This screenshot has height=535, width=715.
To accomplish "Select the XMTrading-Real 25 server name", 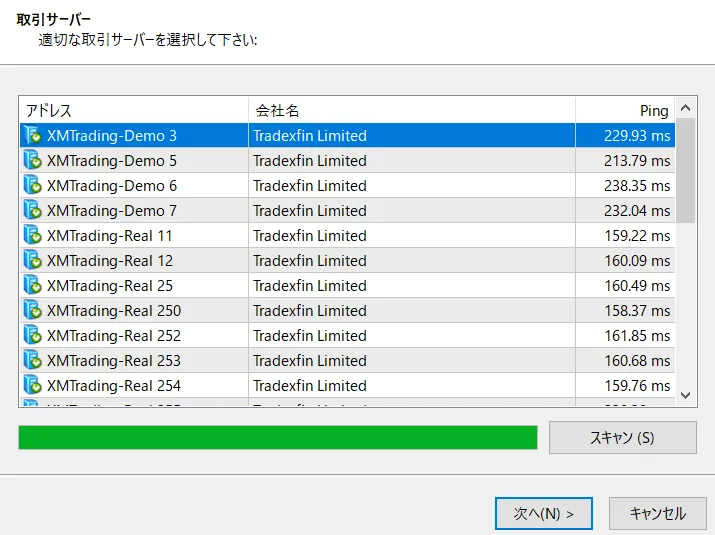I will [110, 286].
